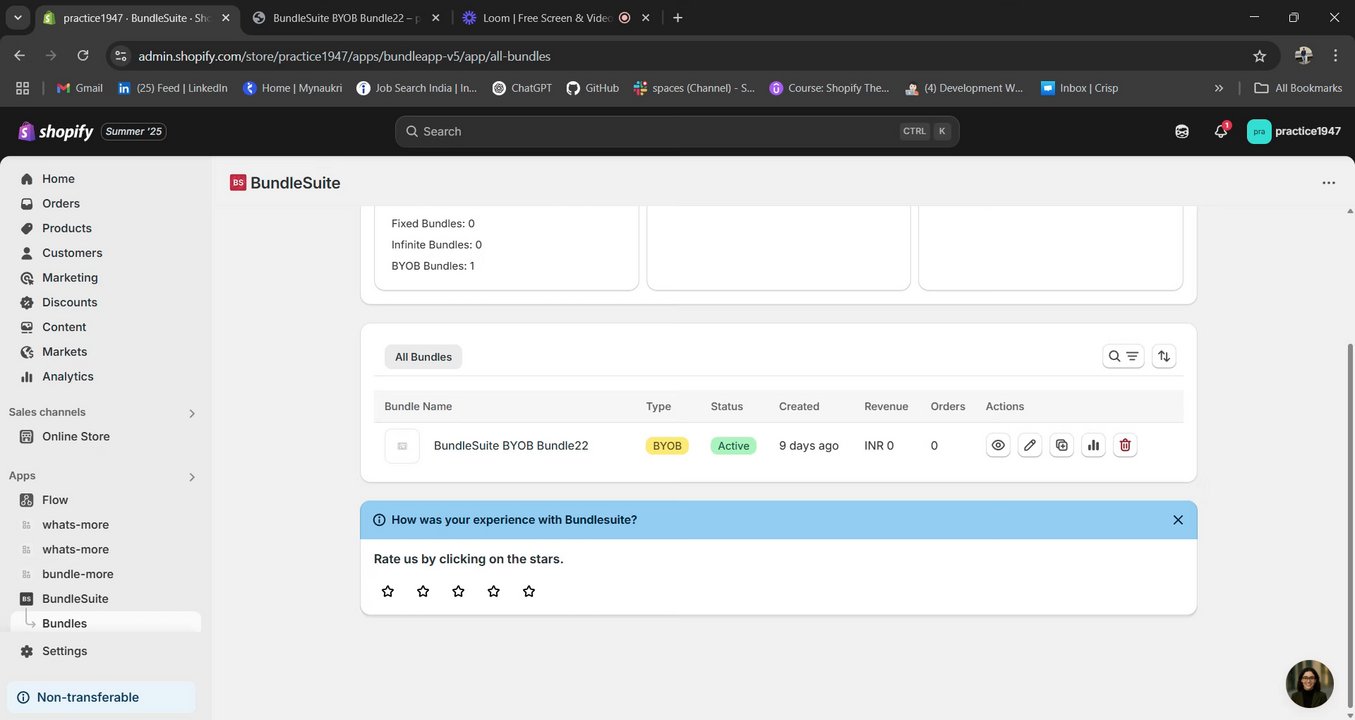Expand the Apps section chevron
The width and height of the screenshot is (1355, 720).
[x=192, y=477]
